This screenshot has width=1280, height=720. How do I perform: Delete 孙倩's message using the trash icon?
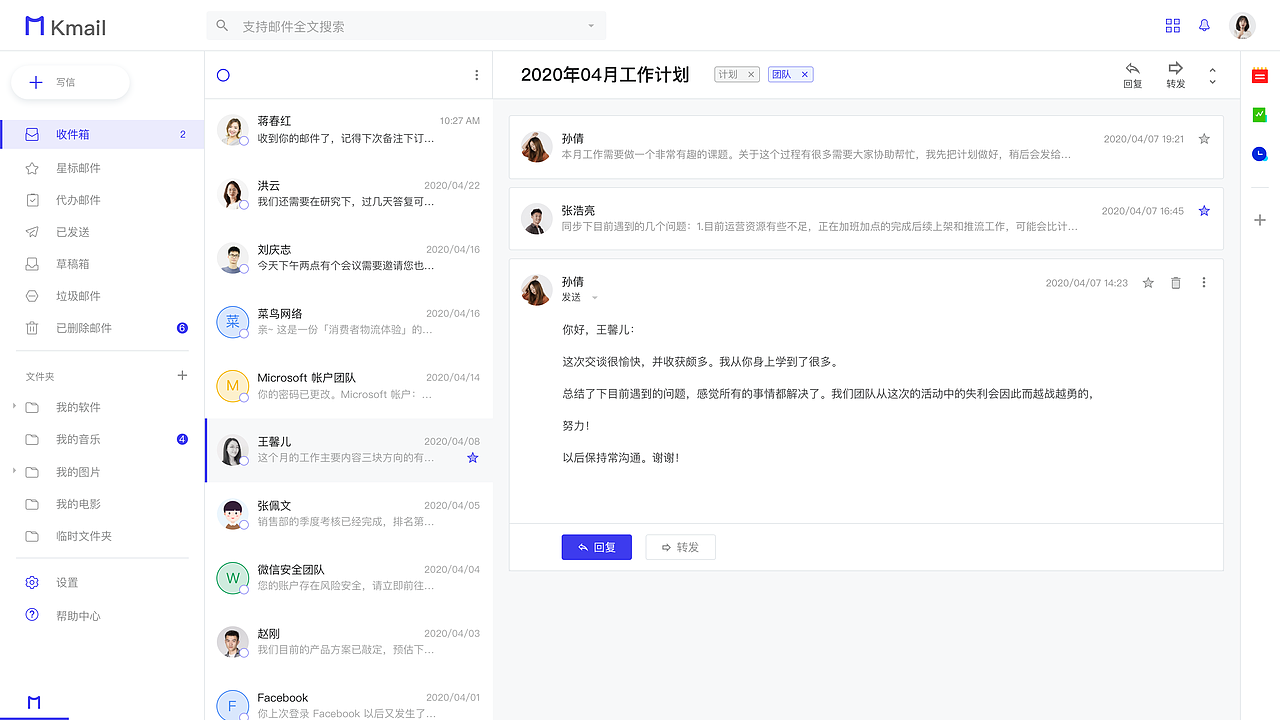tap(1176, 282)
